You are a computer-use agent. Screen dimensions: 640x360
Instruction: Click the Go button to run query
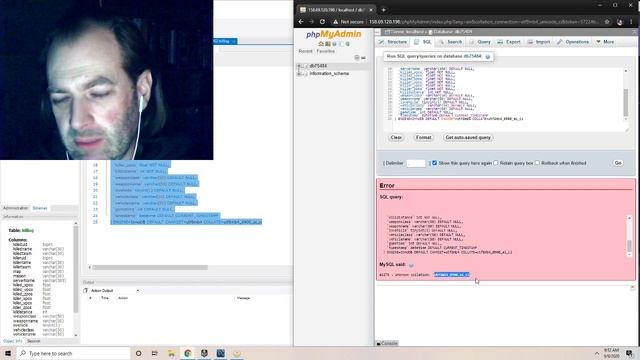pos(618,163)
